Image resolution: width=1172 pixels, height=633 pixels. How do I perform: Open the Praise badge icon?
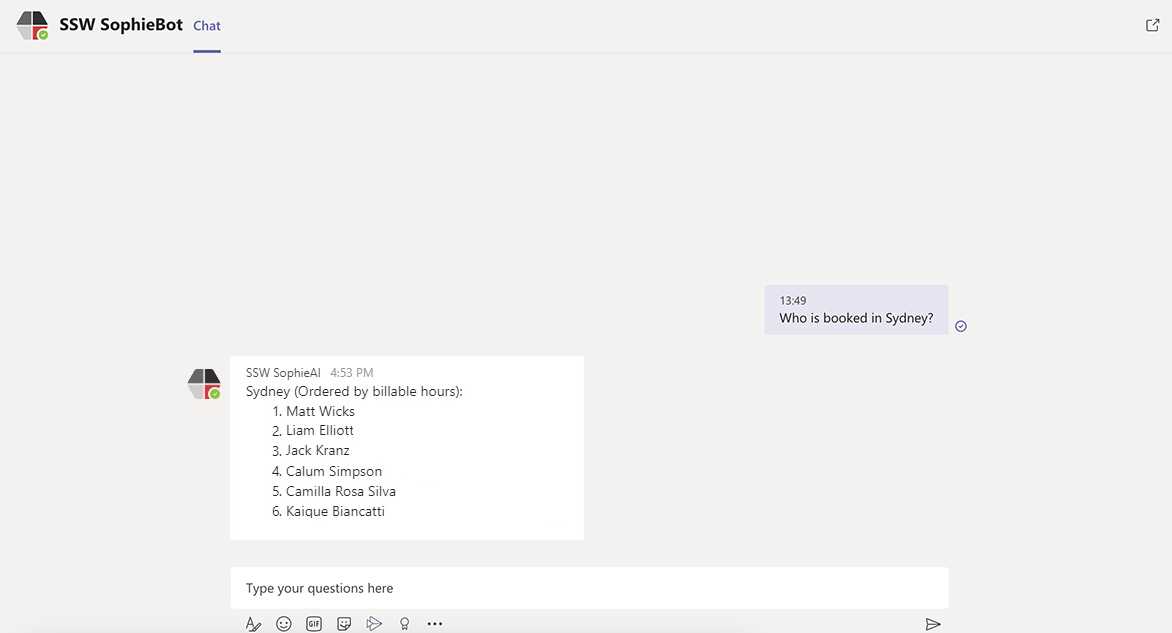tap(404, 624)
